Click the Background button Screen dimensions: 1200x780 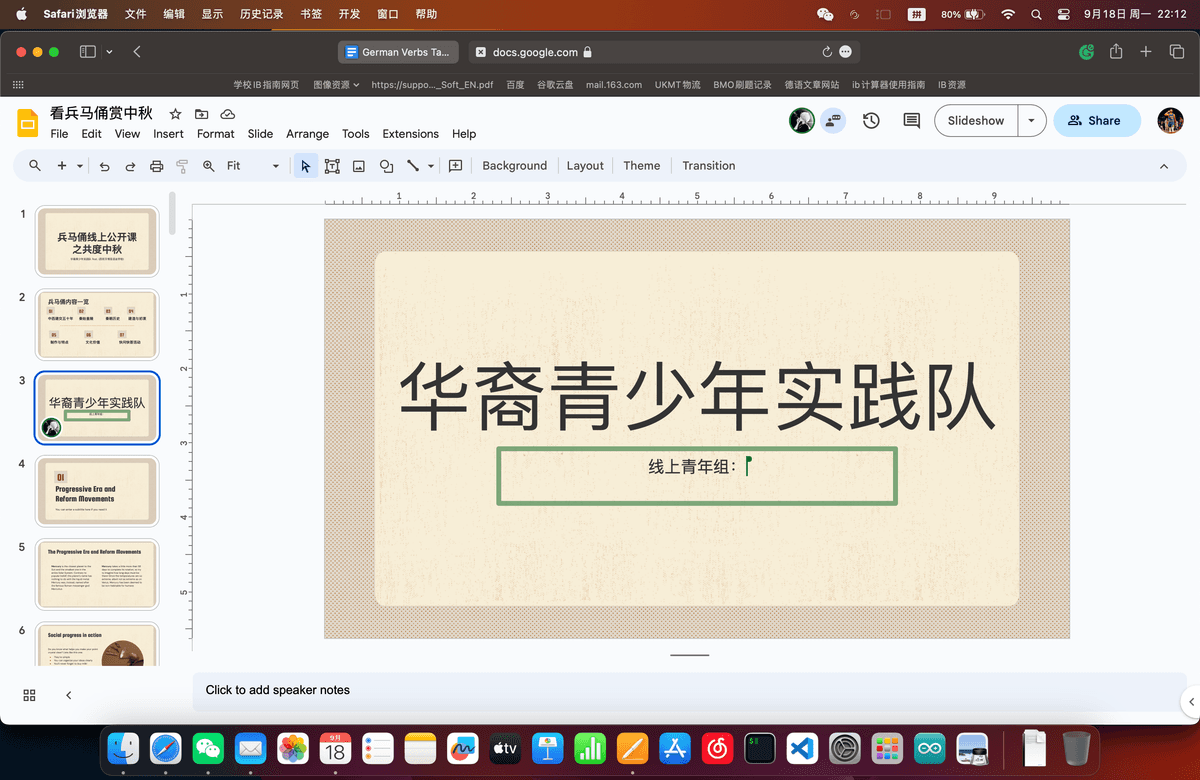[x=514, y=166]
